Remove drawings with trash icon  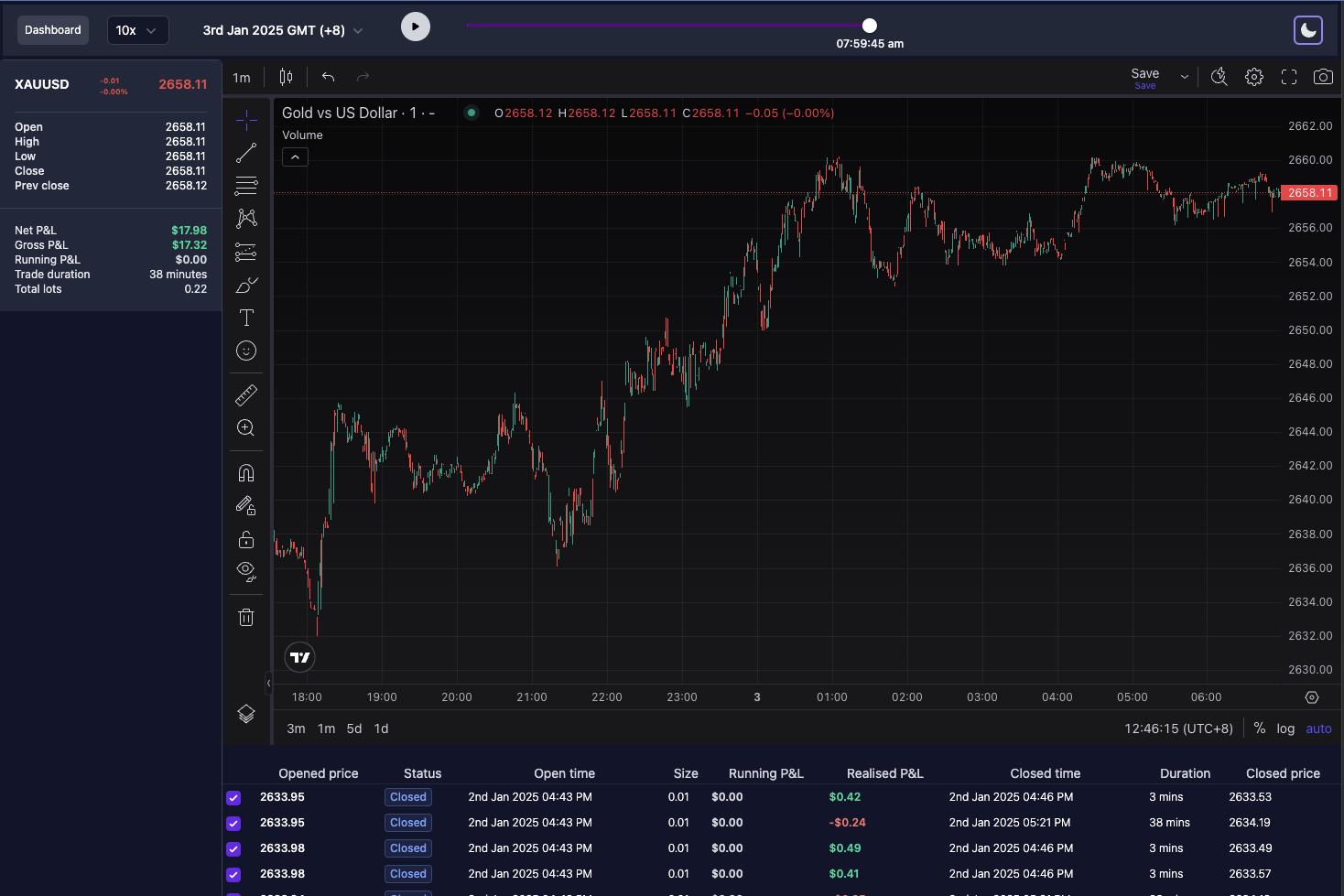tap(246, 617)
